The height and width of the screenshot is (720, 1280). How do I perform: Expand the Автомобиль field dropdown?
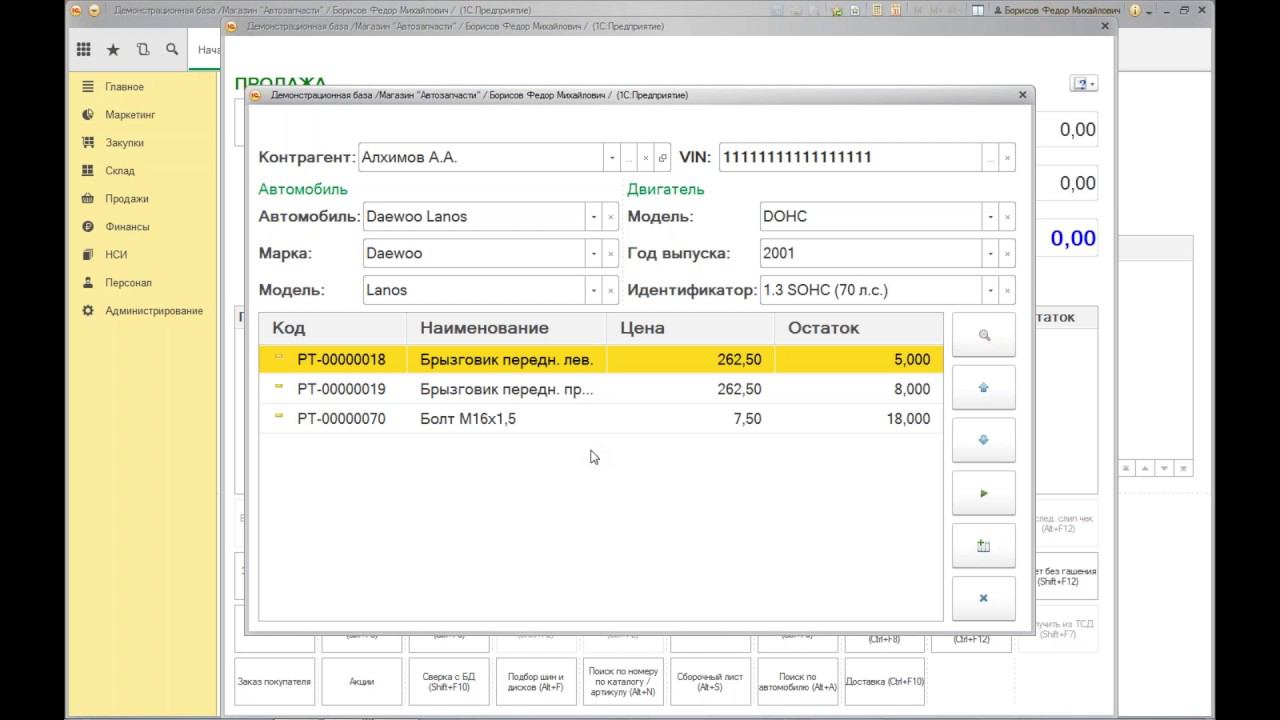coord(593,217)
